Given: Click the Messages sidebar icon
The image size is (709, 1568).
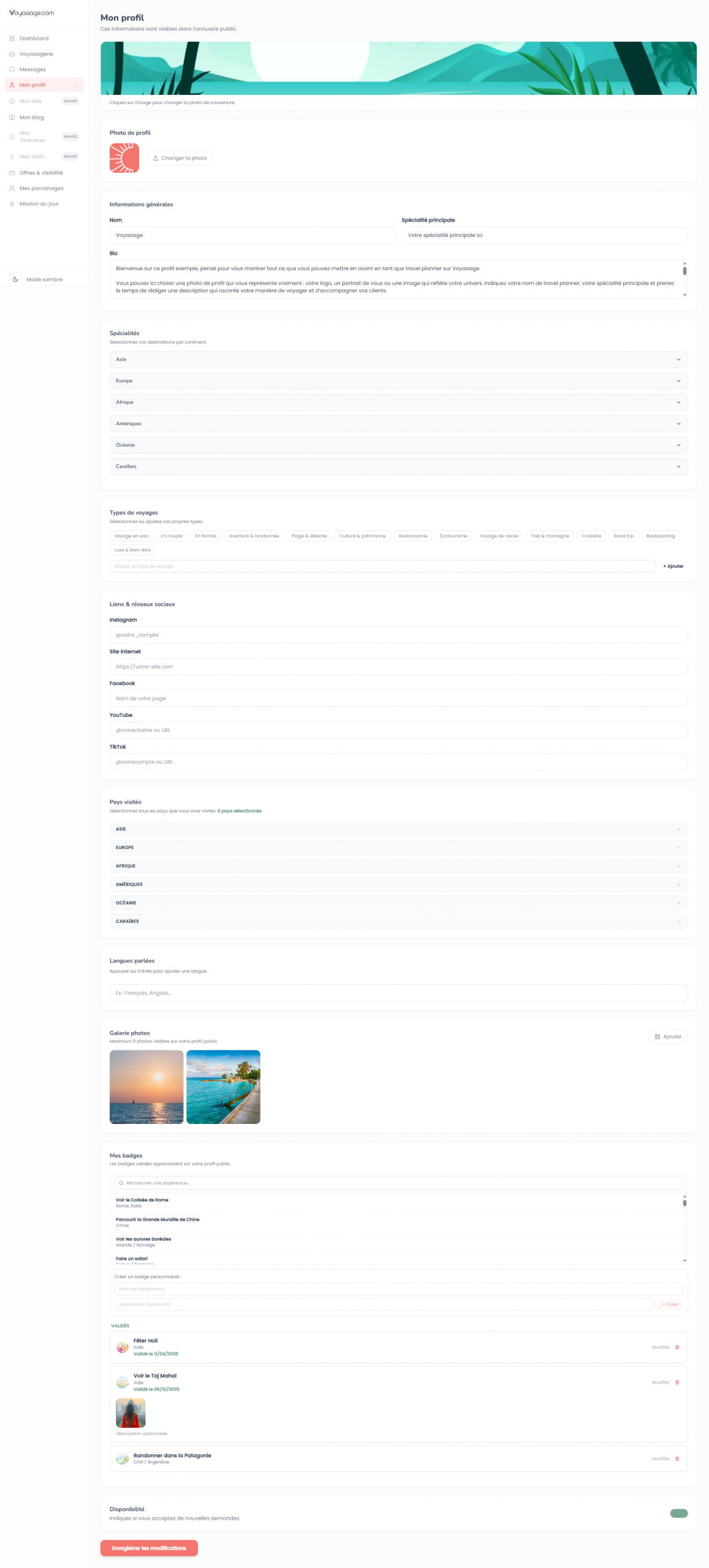Looking at the screenshot, I should click(12, 70).
